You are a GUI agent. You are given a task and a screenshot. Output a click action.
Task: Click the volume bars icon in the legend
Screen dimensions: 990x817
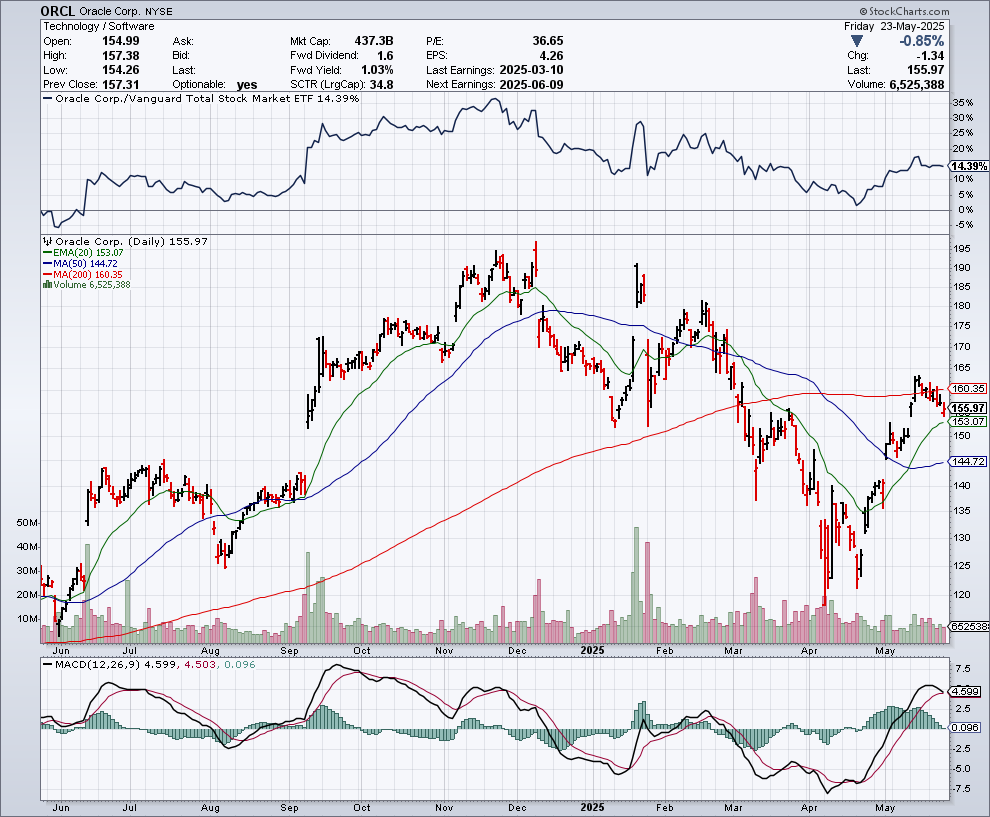tap(47, 285)
